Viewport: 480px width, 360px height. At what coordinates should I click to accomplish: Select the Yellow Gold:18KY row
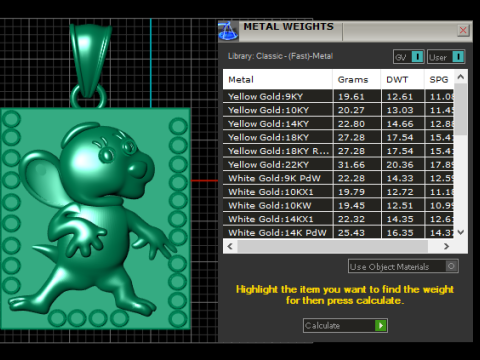click(338, 137)
